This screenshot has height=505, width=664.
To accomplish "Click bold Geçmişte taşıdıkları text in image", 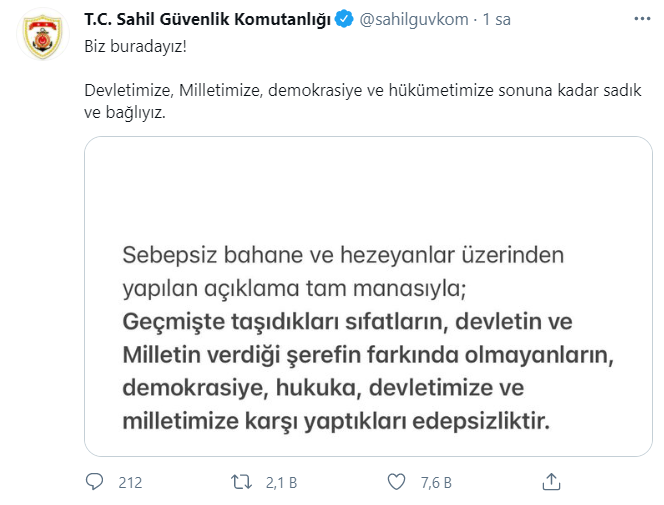I will 347,321.
